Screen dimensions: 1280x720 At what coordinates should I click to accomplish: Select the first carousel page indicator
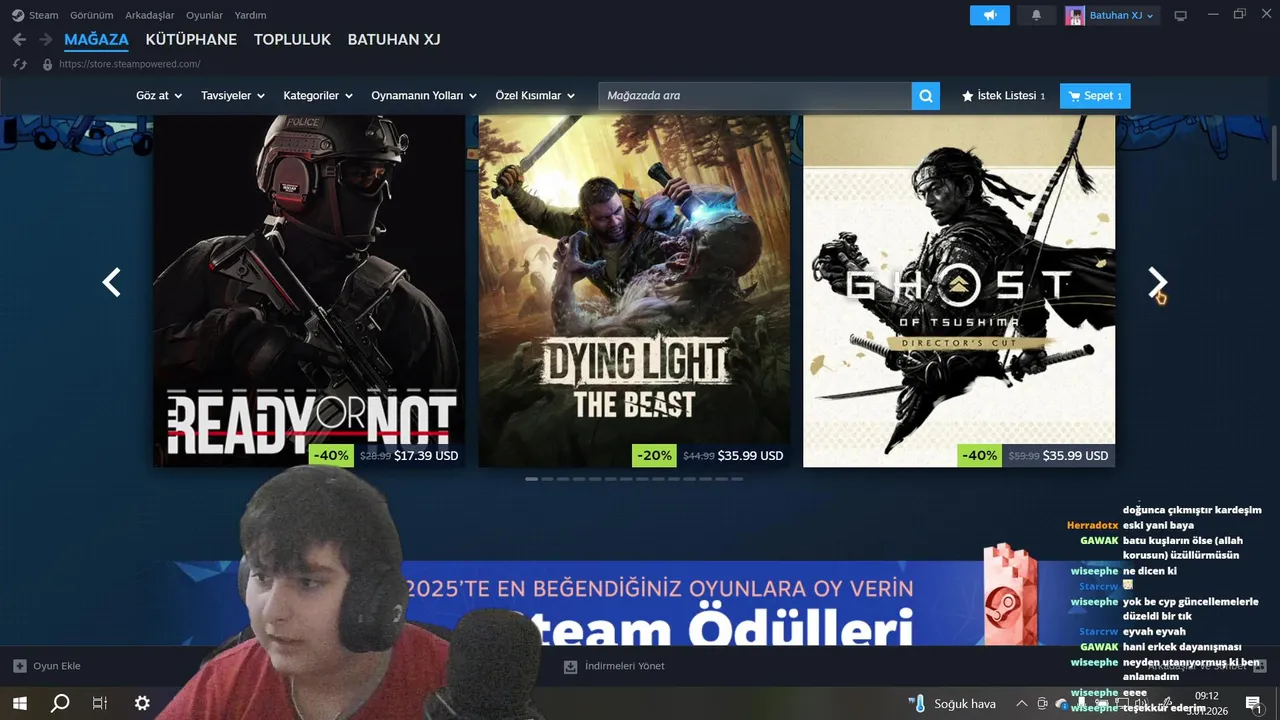tap(532, 479)
